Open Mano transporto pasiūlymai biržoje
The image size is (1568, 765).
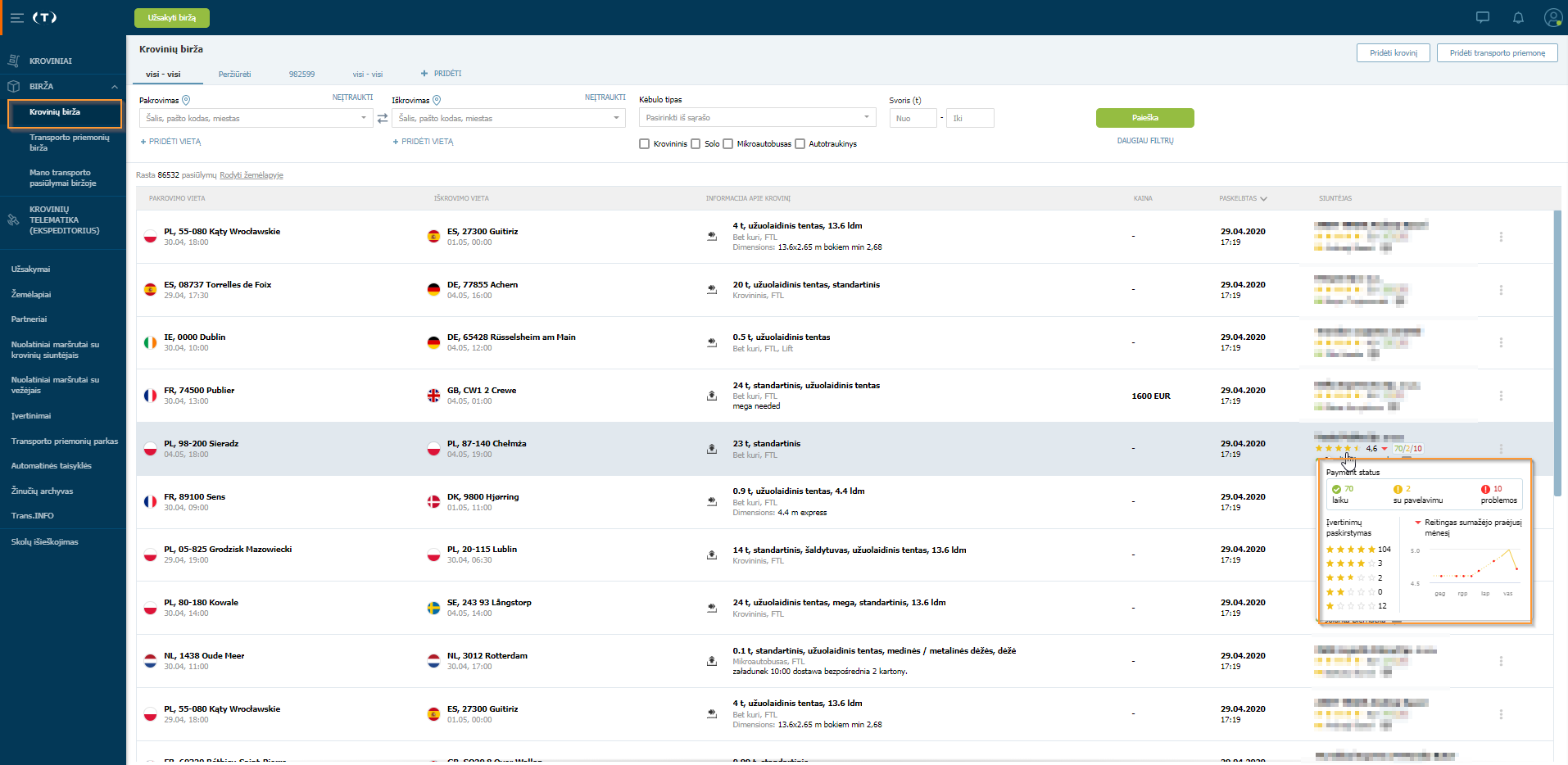pyautogui.click(x=62, y=178)
